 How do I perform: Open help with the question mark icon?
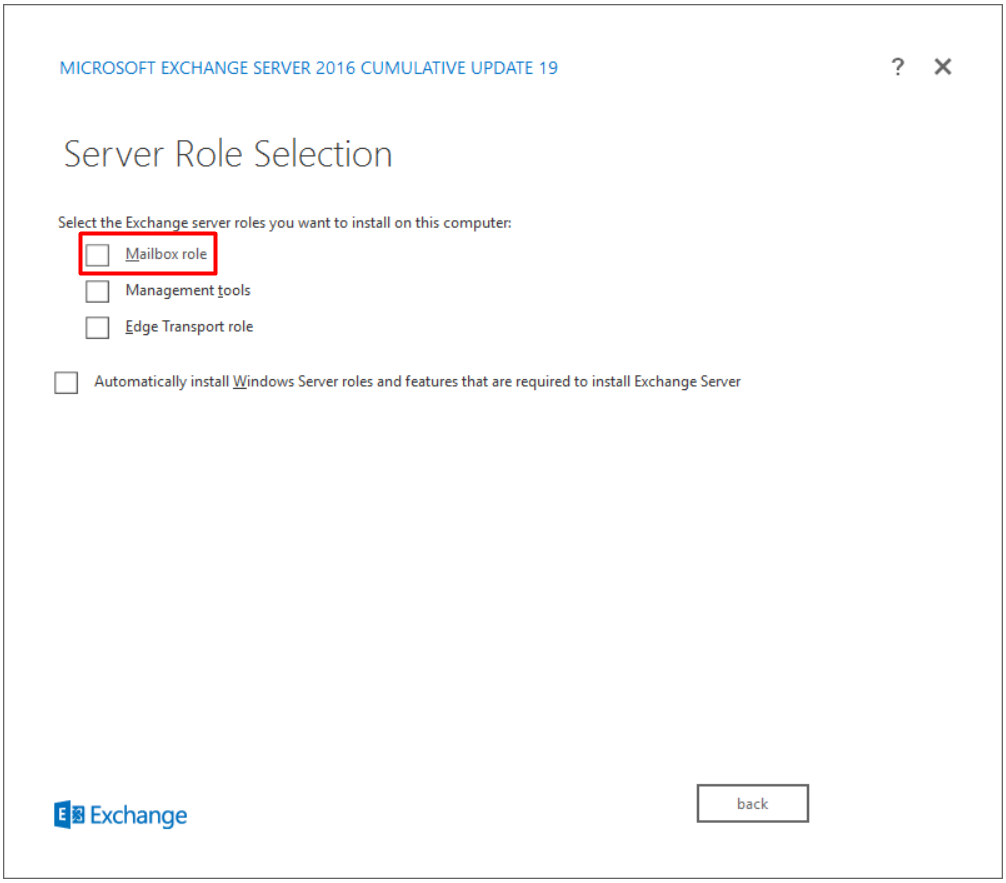(898, 67)
